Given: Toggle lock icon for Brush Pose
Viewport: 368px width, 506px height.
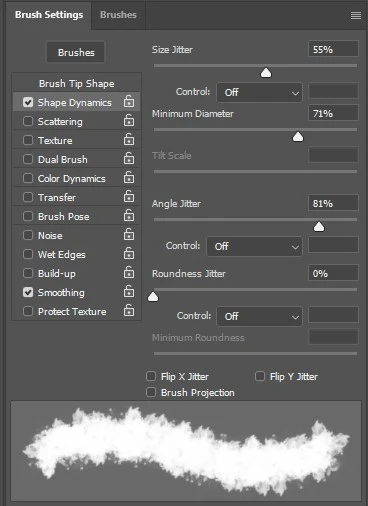Looking at the screenshot, I should click(x=129, y=215).
